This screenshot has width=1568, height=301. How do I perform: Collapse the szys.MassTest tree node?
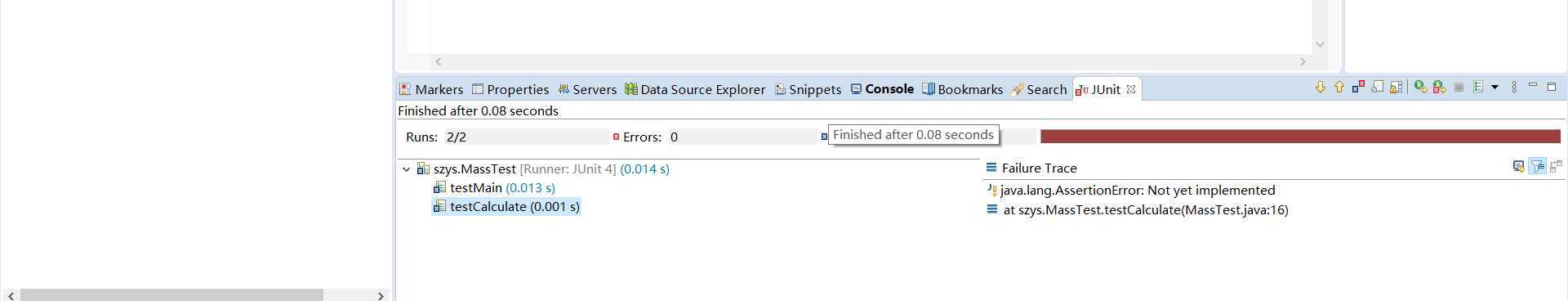tap(406, 169)
